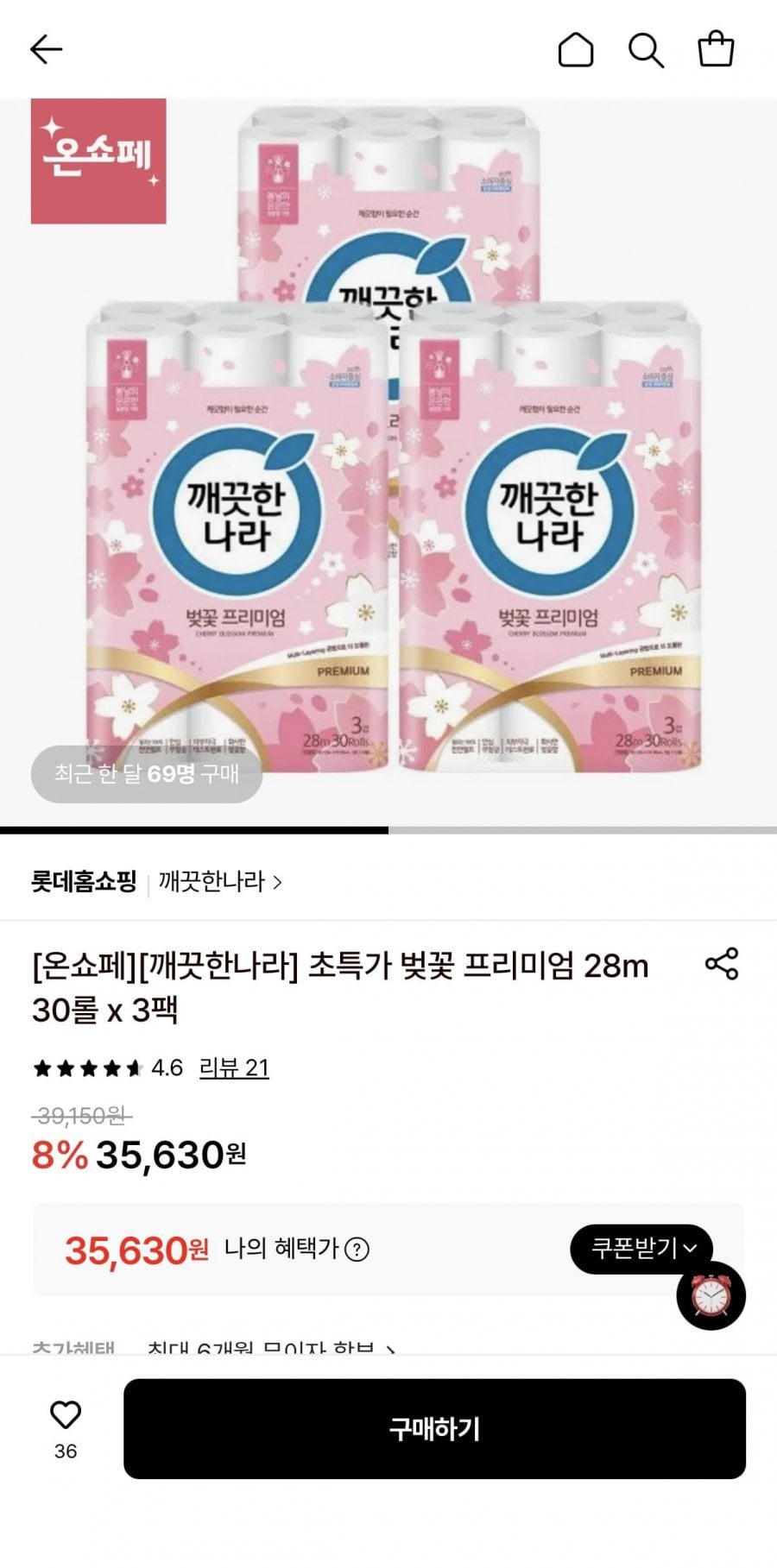The height and width of the screenshot is (1568, 777).
Task: Tap the image carousel progress bar
Action: tap(388, 830)
